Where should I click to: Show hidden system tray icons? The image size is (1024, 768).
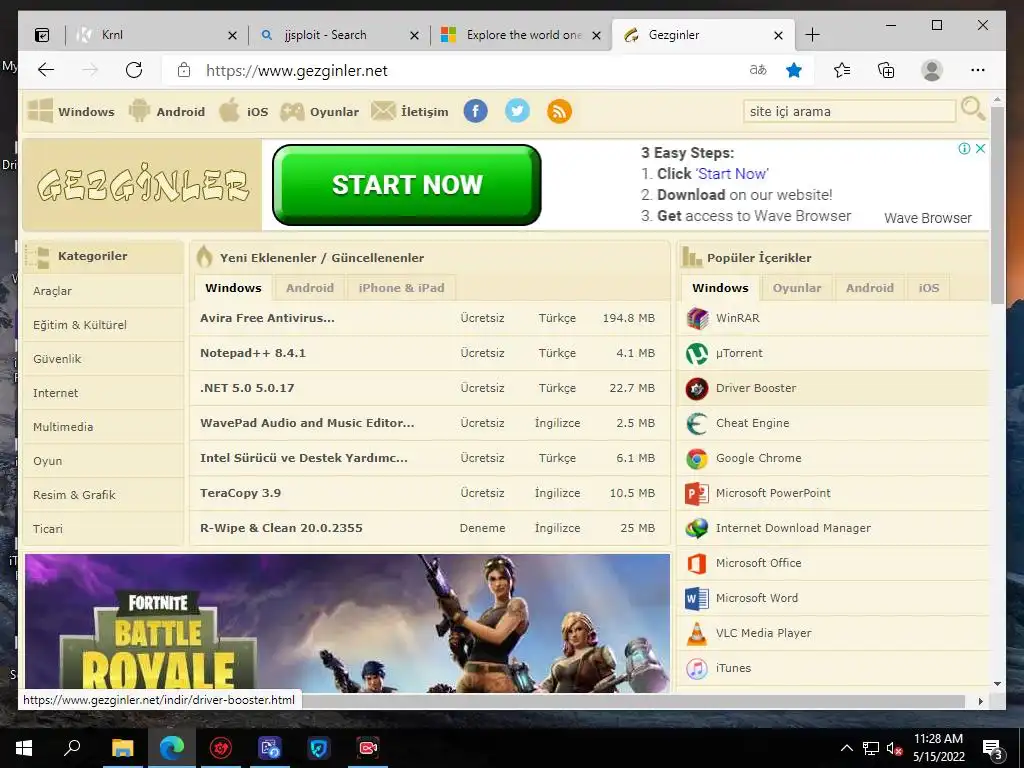pos(846,748)
